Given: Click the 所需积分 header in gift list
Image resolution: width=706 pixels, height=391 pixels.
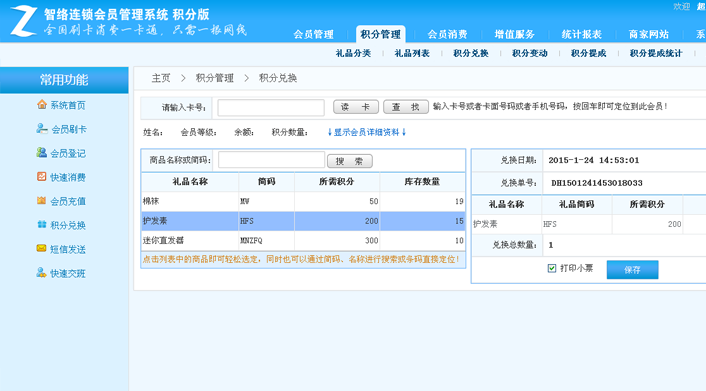Looking at the screenshot, I should point(337,182).
